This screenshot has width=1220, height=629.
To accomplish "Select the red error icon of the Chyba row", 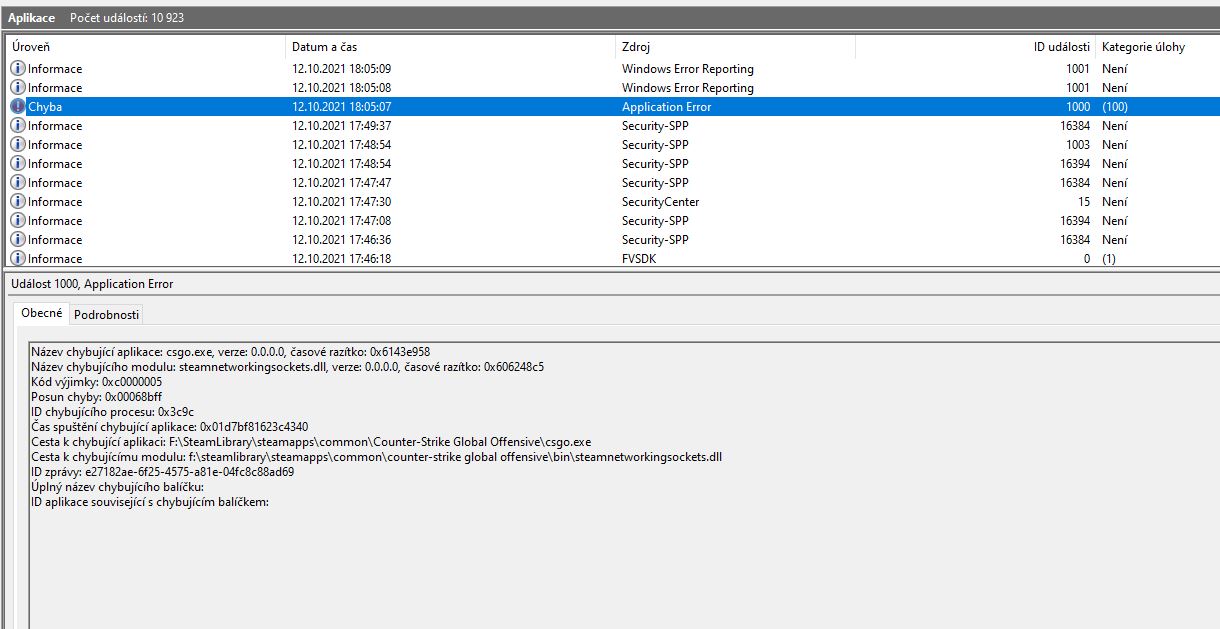I will point(18,107).
